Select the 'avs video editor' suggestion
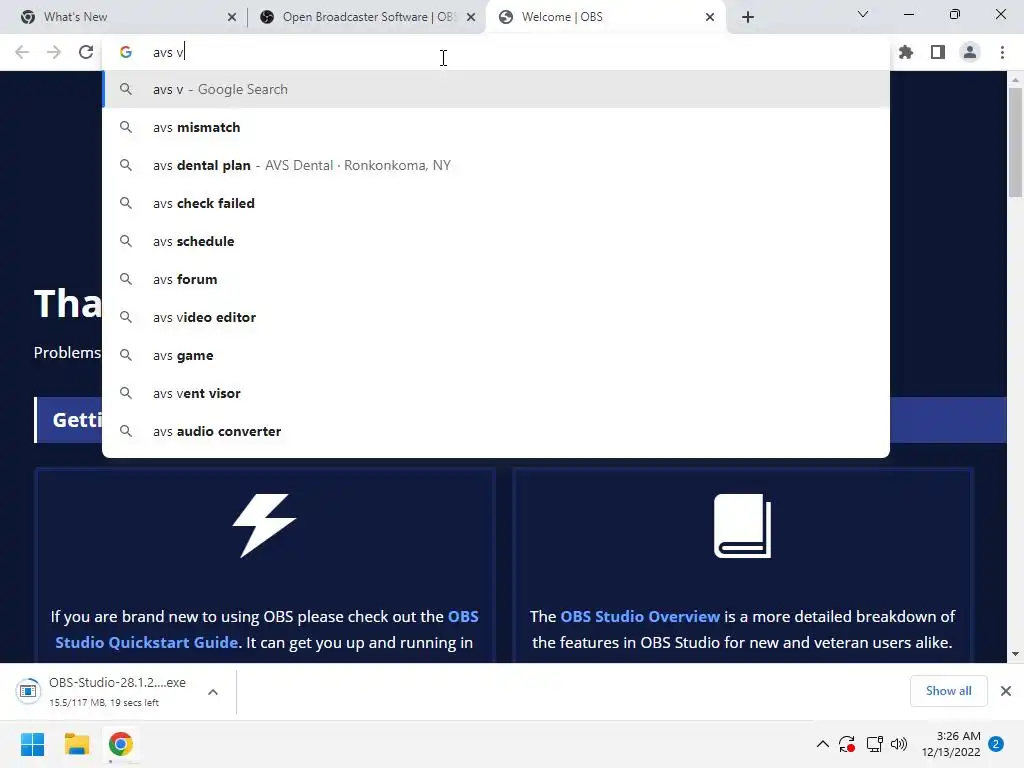1024x768 pixels. point(496,317)
